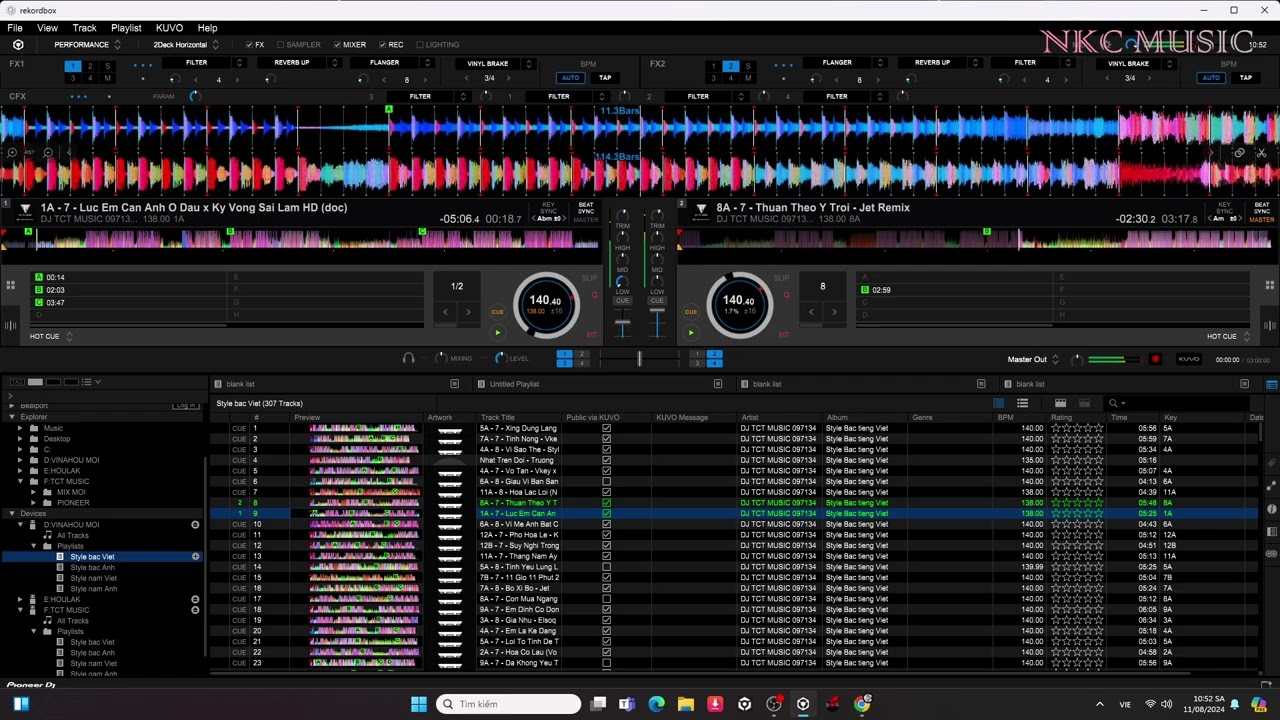Image resolution: width=1280 pixels, height=720 pixels.
Task: Click the search magnifier icon in the track browser
Action: (x=1113, y=403)
